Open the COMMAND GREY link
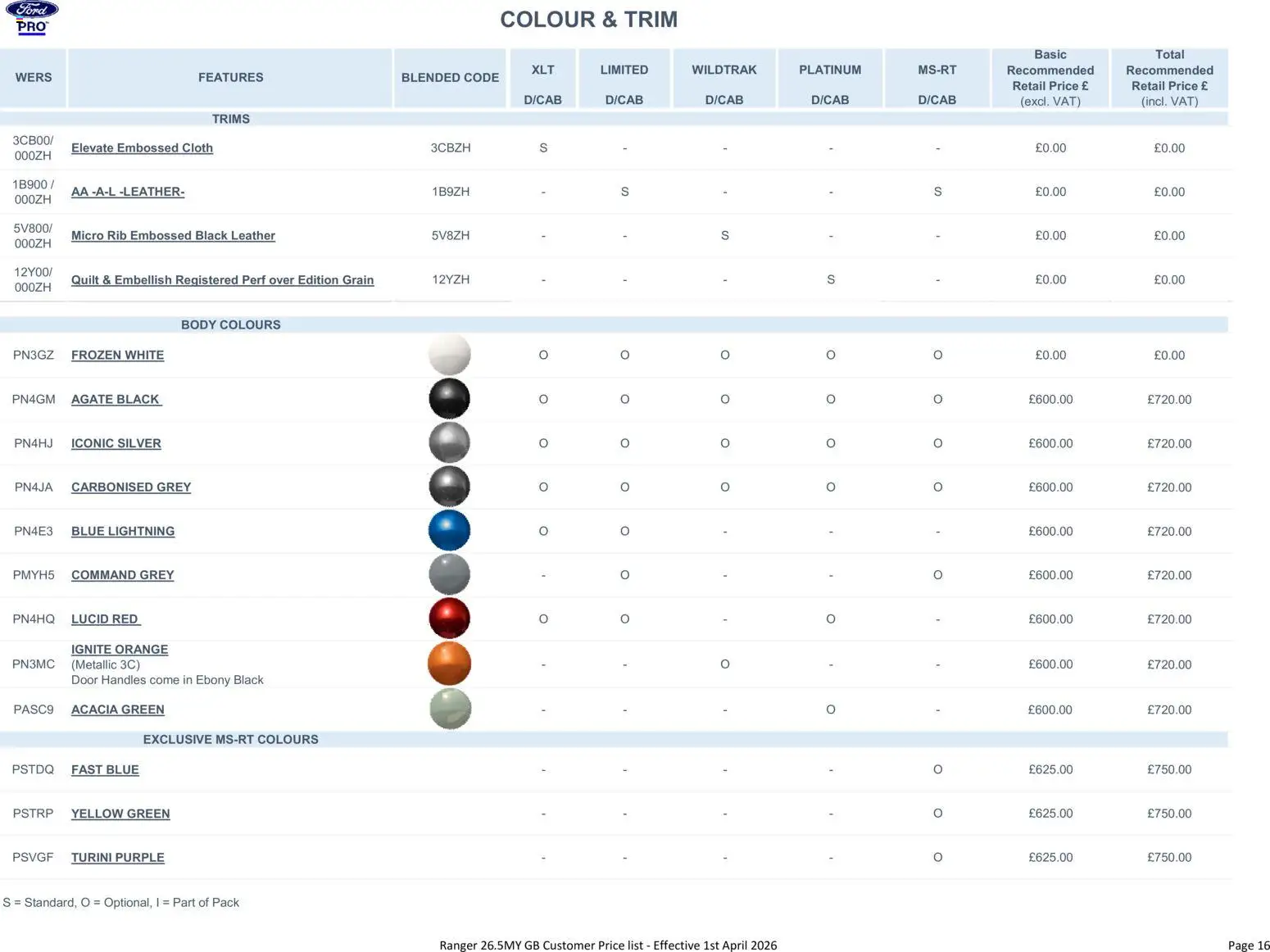The height and width of the screenshot is (952, 1270). [x=122, y=575]
